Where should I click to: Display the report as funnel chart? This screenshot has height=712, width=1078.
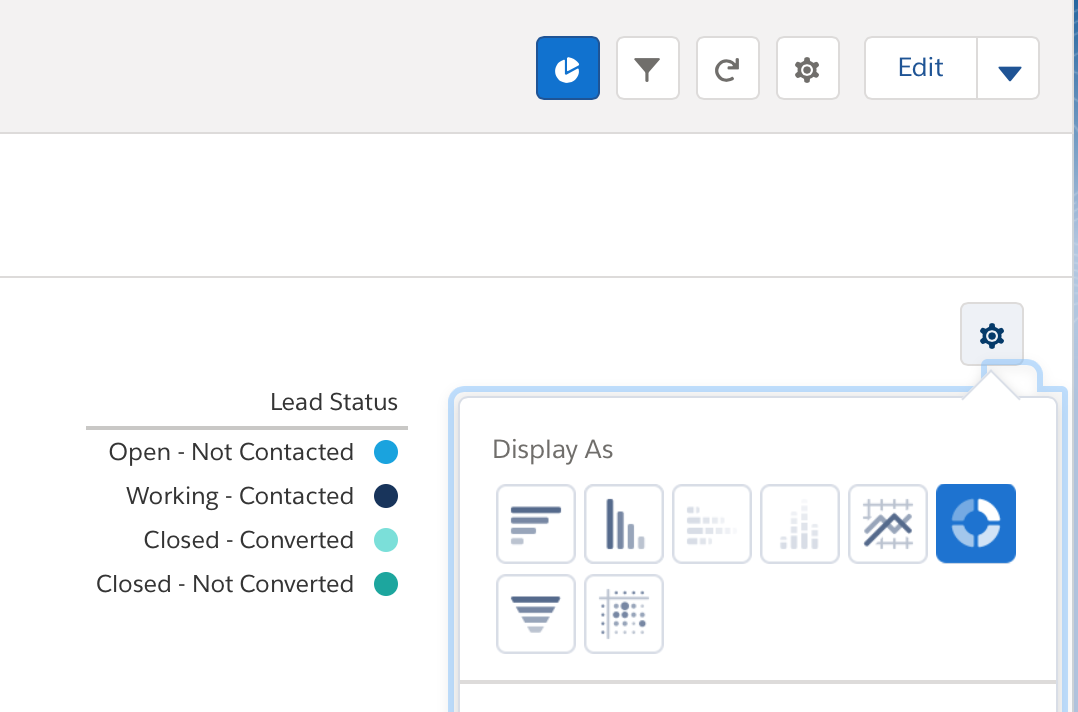536,614
